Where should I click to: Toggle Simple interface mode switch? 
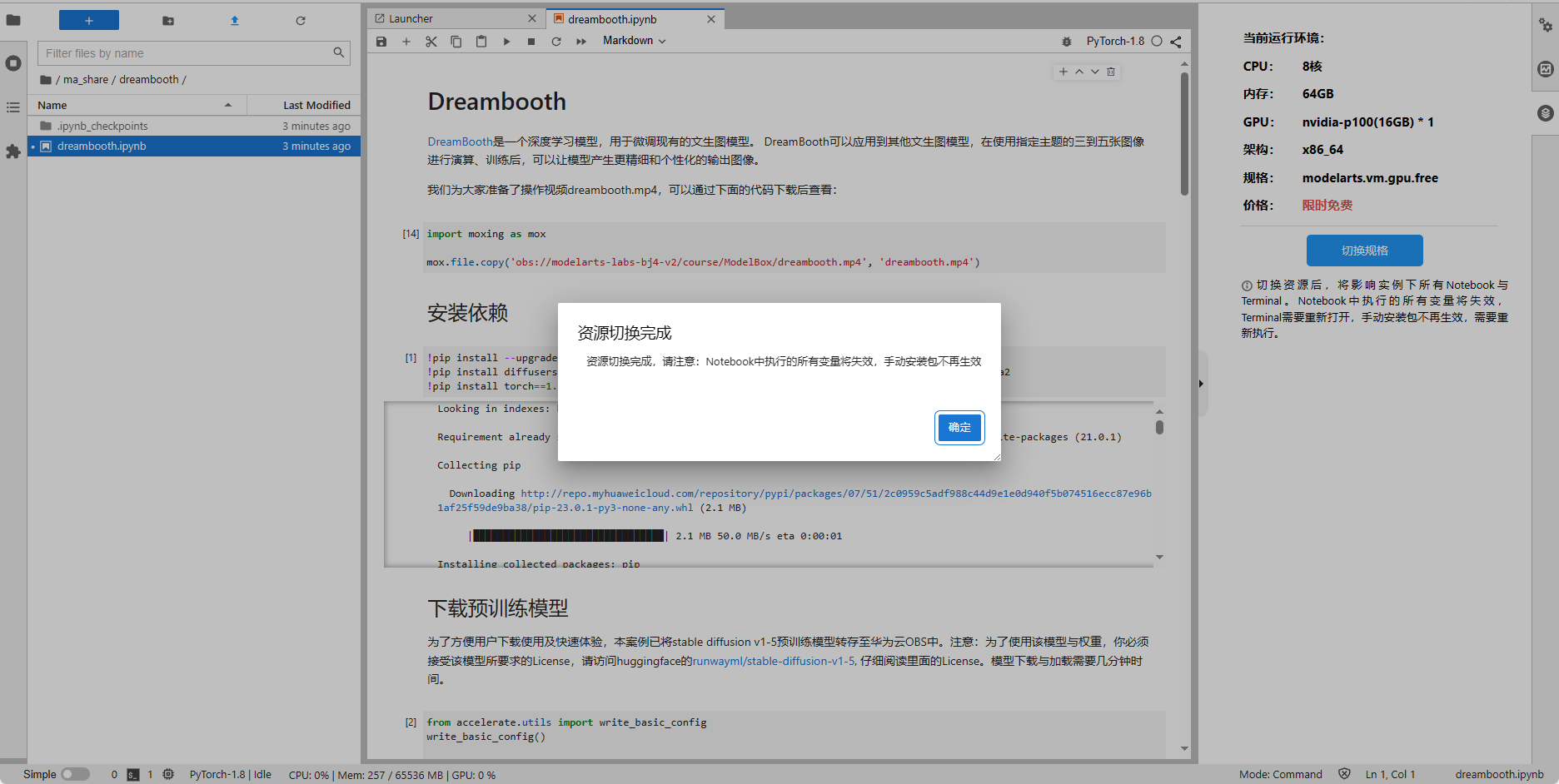click(76, 774)
